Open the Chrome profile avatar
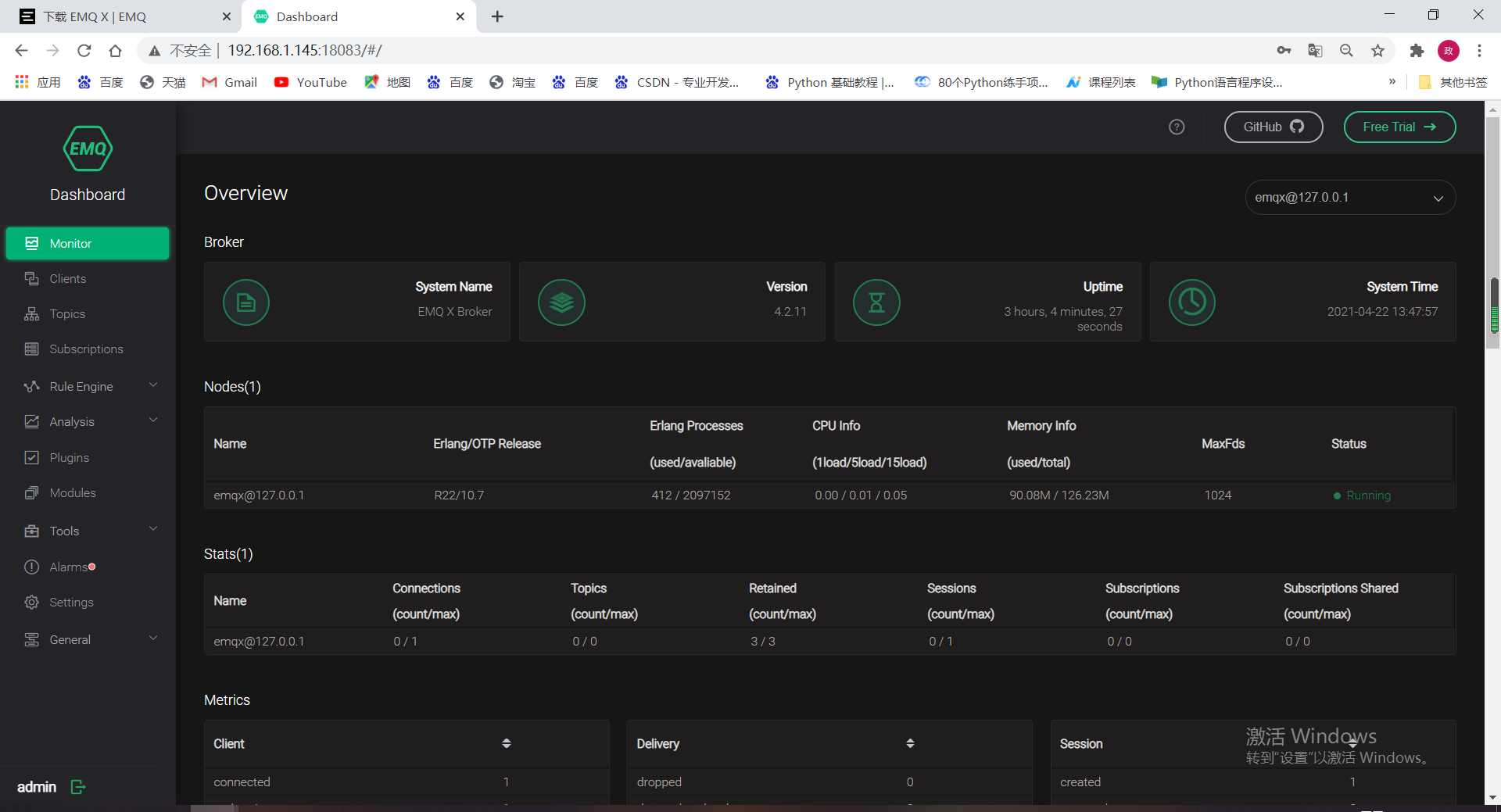The image size is (1501, 812). pos(1449,51)
